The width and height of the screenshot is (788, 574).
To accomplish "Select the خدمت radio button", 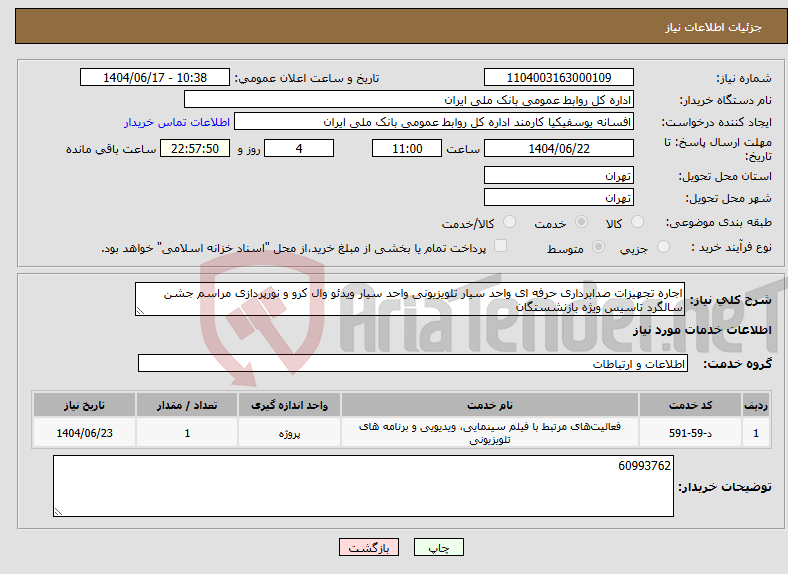I will [x=581, y=222].
